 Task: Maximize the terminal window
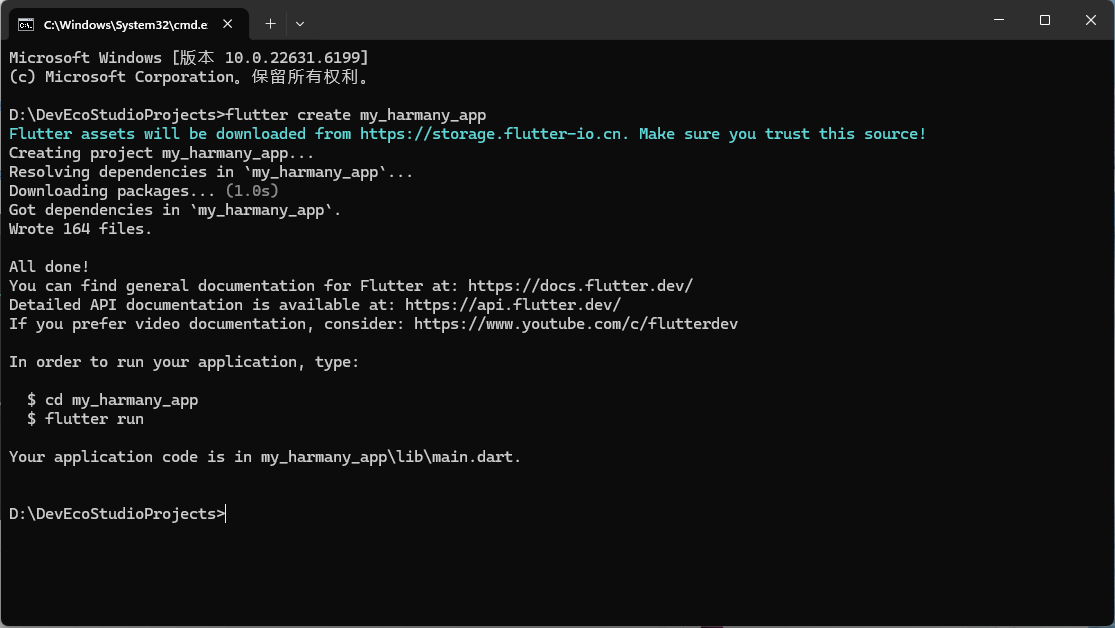pos(1045,20)
